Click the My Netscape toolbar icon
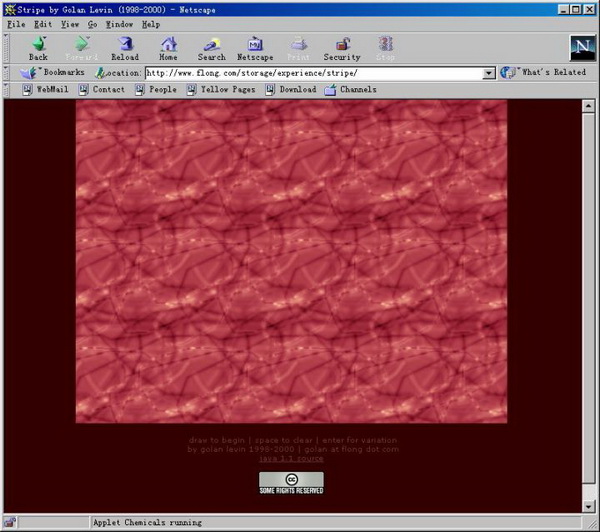Screen dimensions: 600x532 click(255, 48)
